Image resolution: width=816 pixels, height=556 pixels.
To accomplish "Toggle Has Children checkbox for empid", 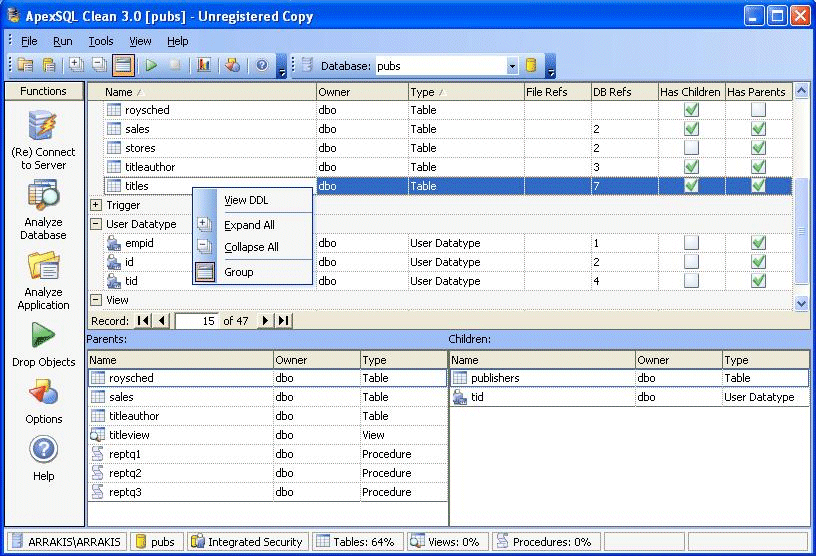I will pos(691,243).
